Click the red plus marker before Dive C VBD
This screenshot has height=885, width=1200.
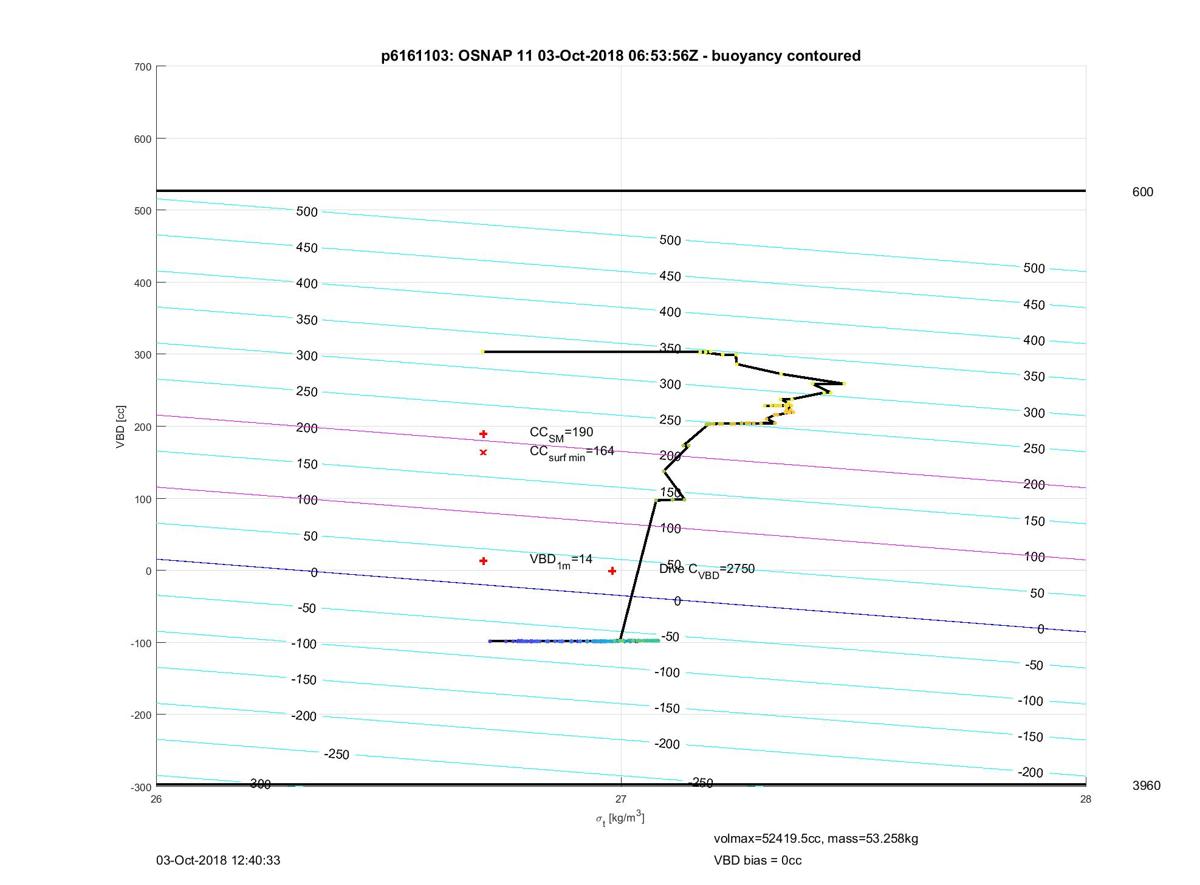(x=612, y=571)
